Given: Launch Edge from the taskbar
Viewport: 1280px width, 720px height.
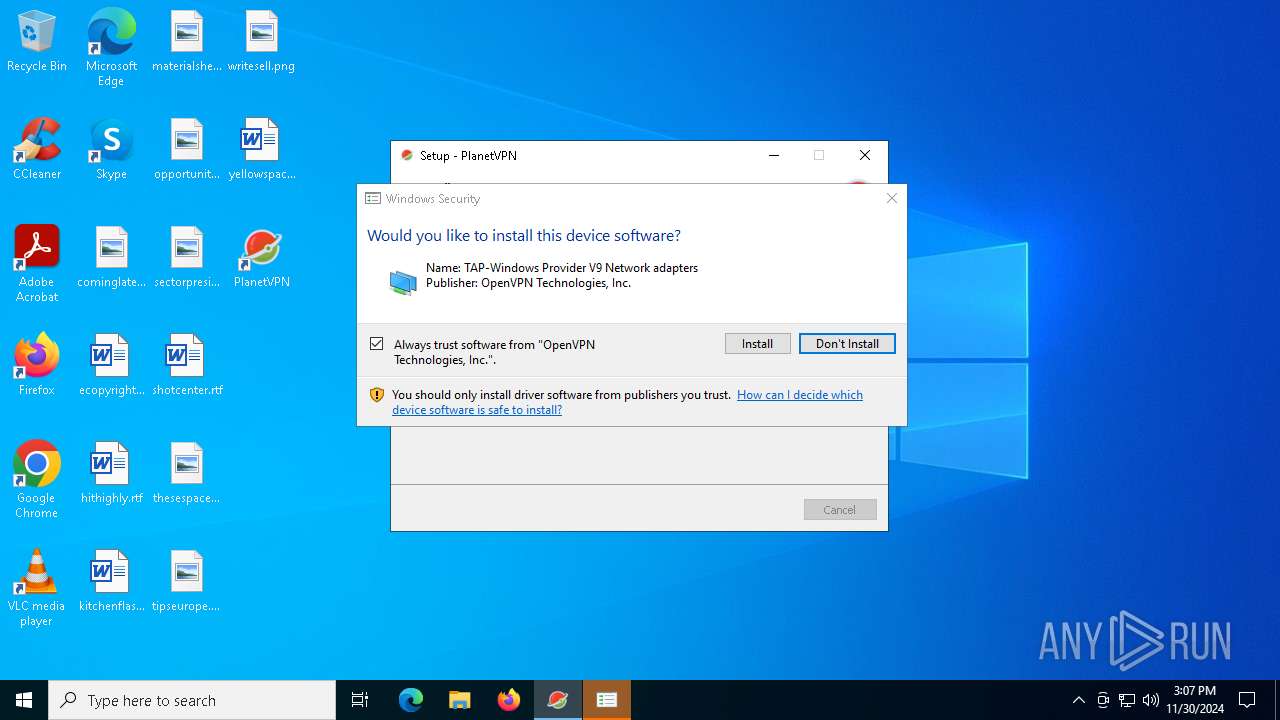Looking at the screenshot, I should pyautogui.click(x=411, y=700).
